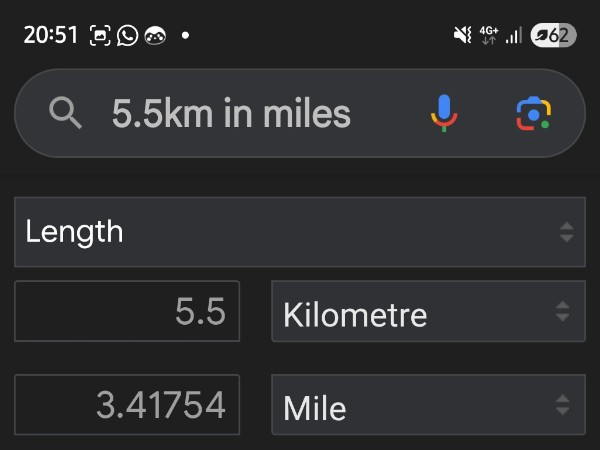The height and width of the screenshot is (450, 600).
Task: Focus the 5.5 value input field
Action: click(x=127, y=312)
